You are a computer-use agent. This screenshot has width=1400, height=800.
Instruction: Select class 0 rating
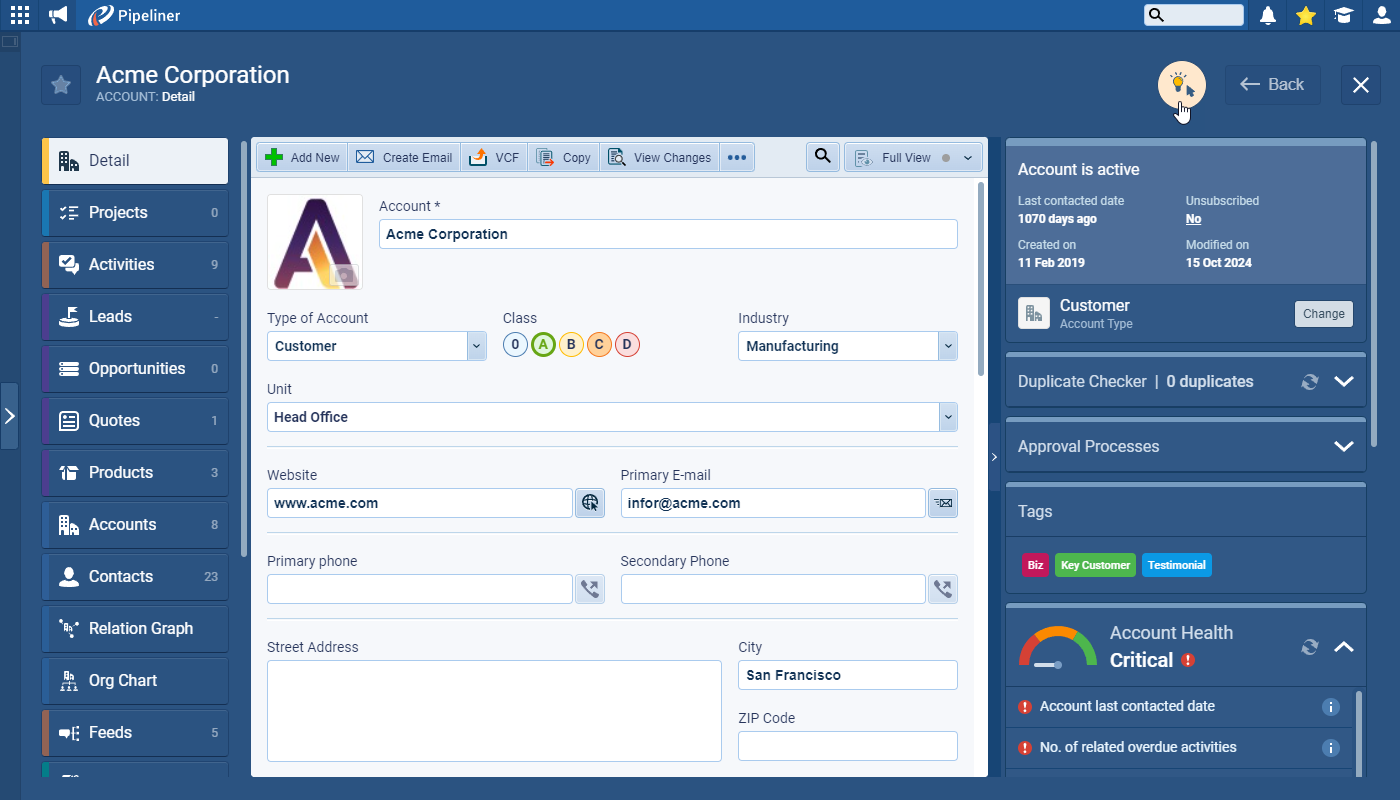pos(515,345)
